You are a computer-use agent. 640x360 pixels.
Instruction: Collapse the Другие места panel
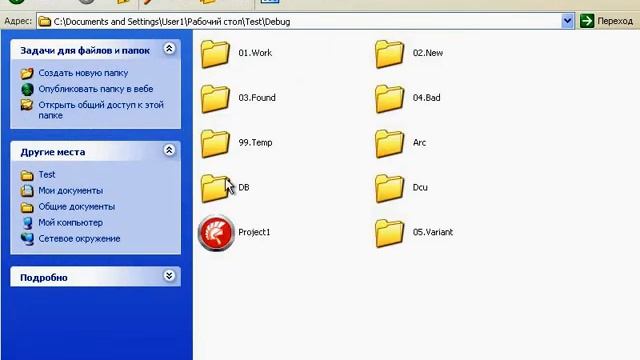pos(169,150)
